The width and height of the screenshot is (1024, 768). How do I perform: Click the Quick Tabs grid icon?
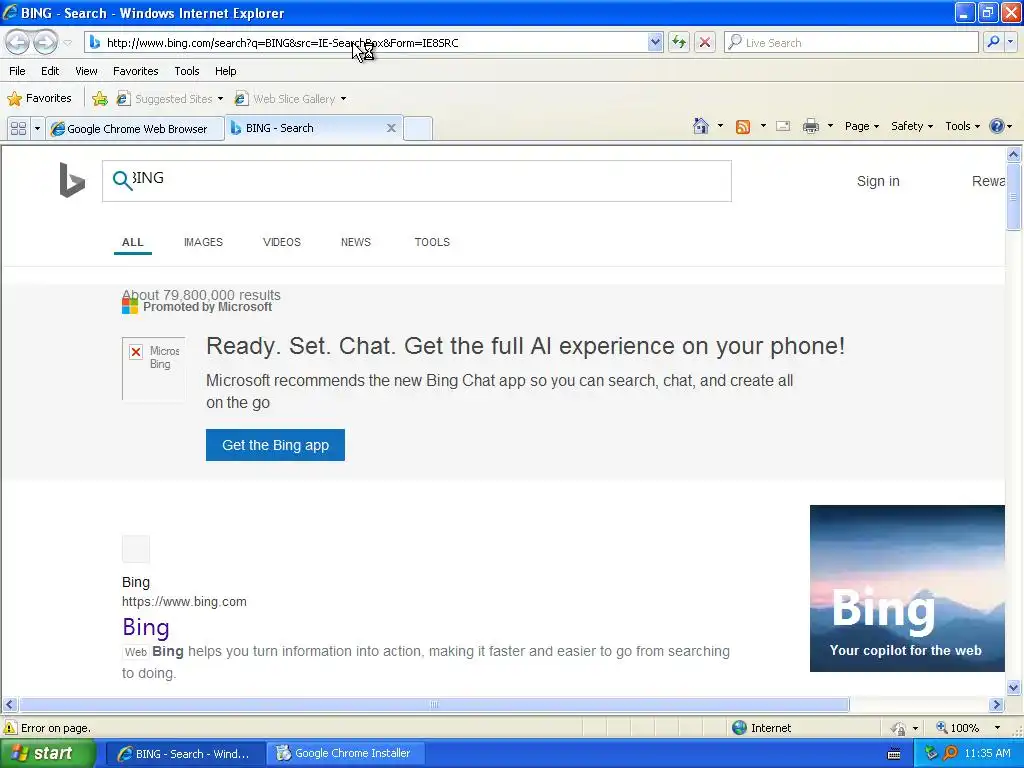18,128
